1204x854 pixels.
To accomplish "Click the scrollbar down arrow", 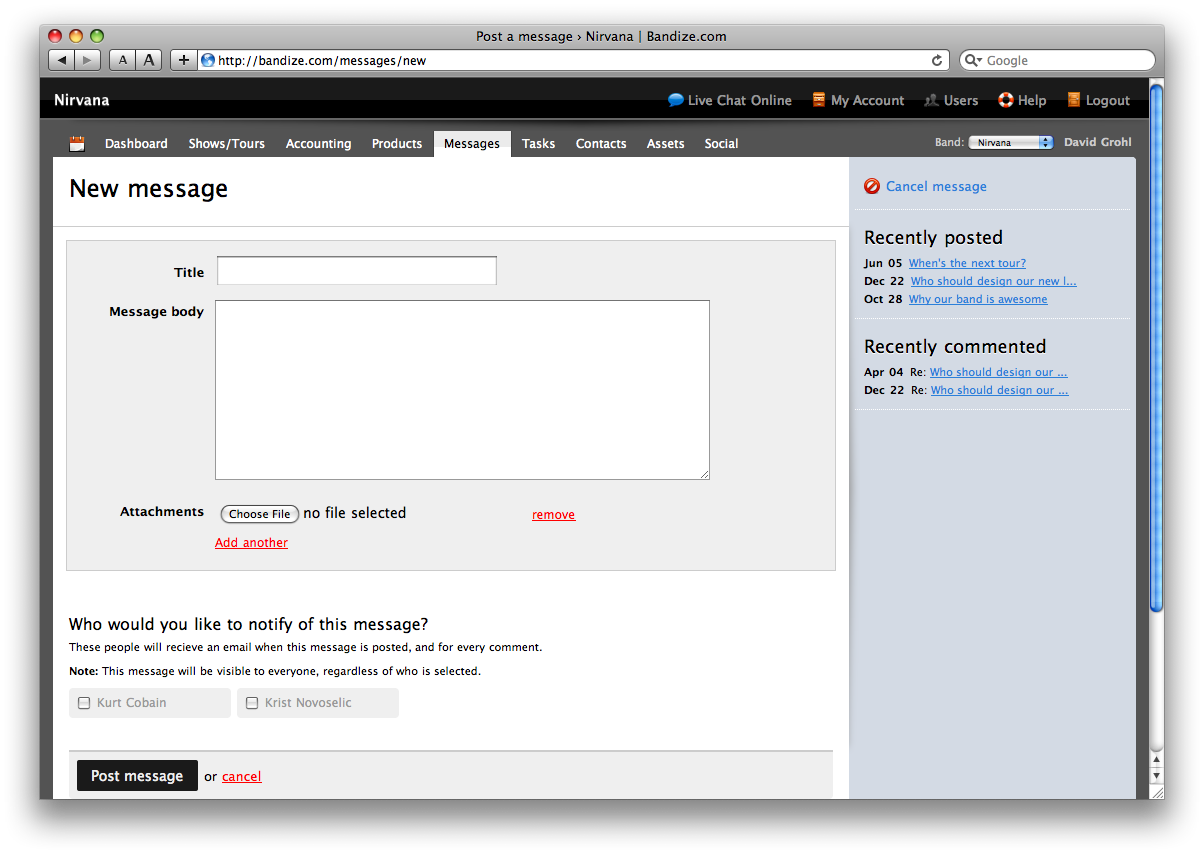I will (1157, 776).
